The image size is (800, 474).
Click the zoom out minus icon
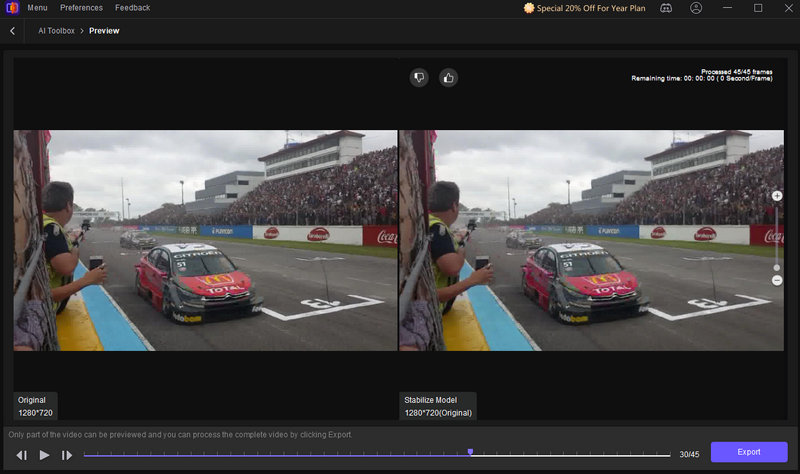tap(777, 280)
